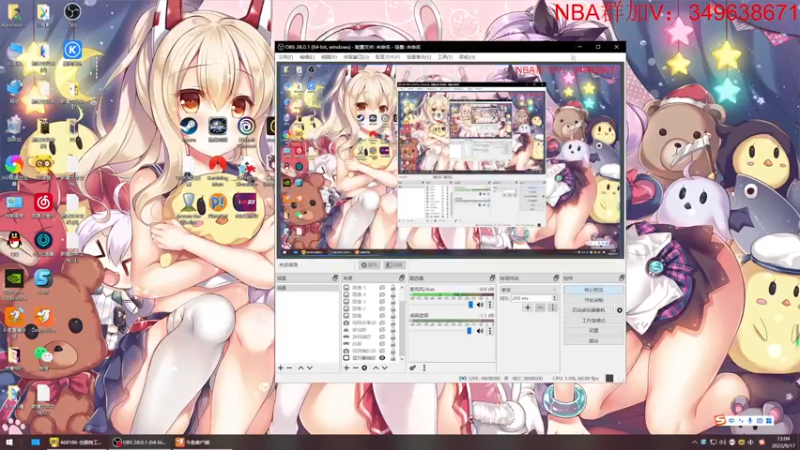Screen dimensions: 800x450
Task: Open virtual camera settings gear icon
Action: tap(619, 310)
